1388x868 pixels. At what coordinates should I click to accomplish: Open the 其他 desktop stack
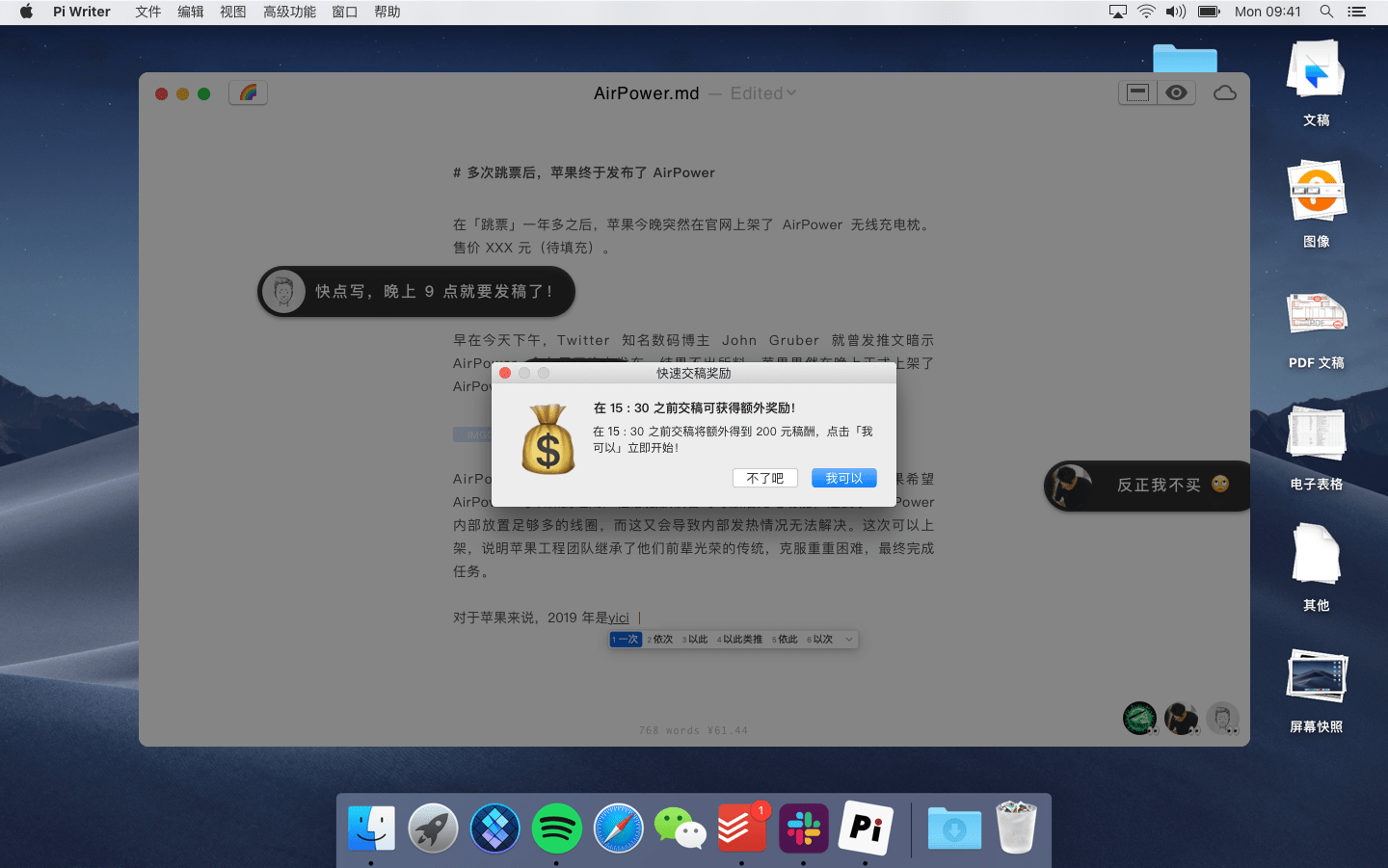[1316, 568]
